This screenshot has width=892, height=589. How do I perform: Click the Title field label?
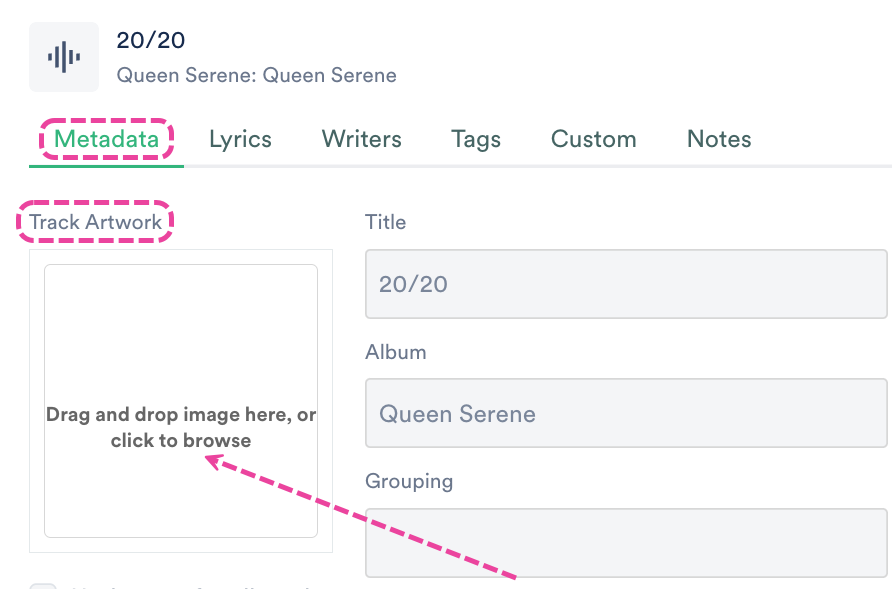click(386, 222)
